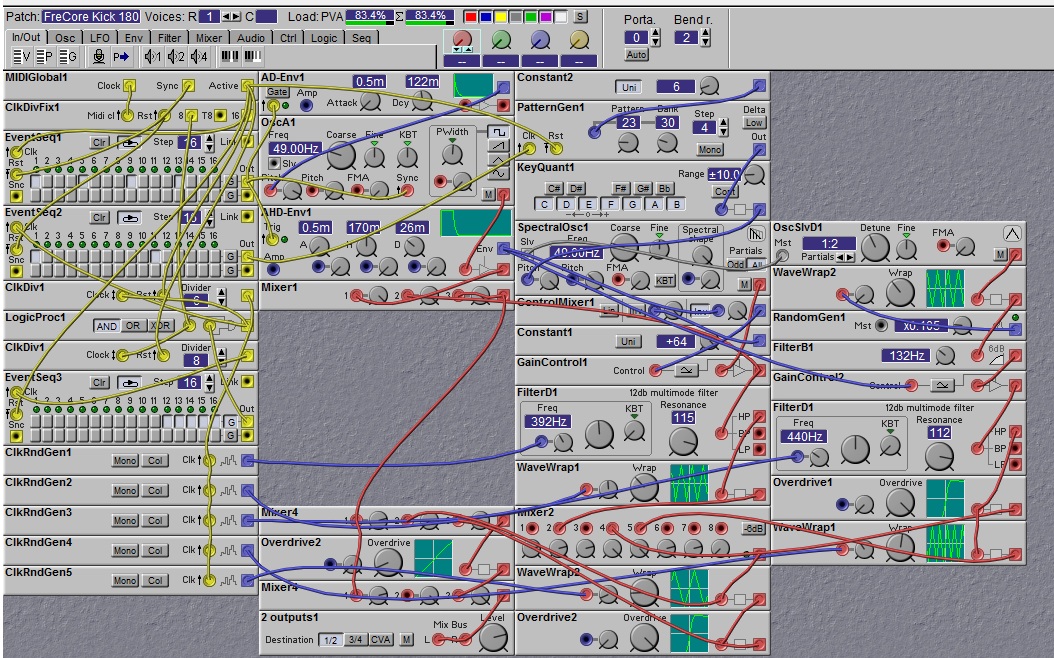Select AND in LogicProc1
Screen dimensions: 1054x658
tap(106, 326)
